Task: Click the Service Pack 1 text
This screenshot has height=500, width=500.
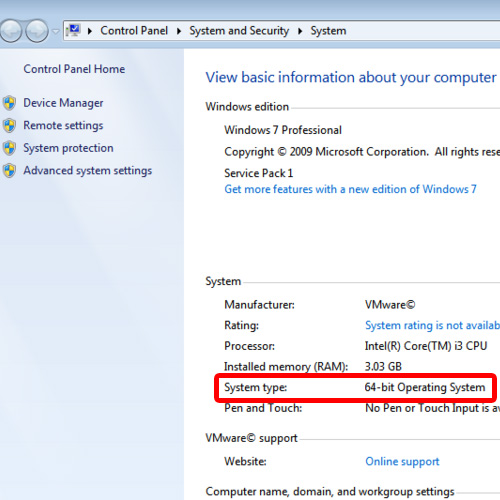Action: click(259, 173)
